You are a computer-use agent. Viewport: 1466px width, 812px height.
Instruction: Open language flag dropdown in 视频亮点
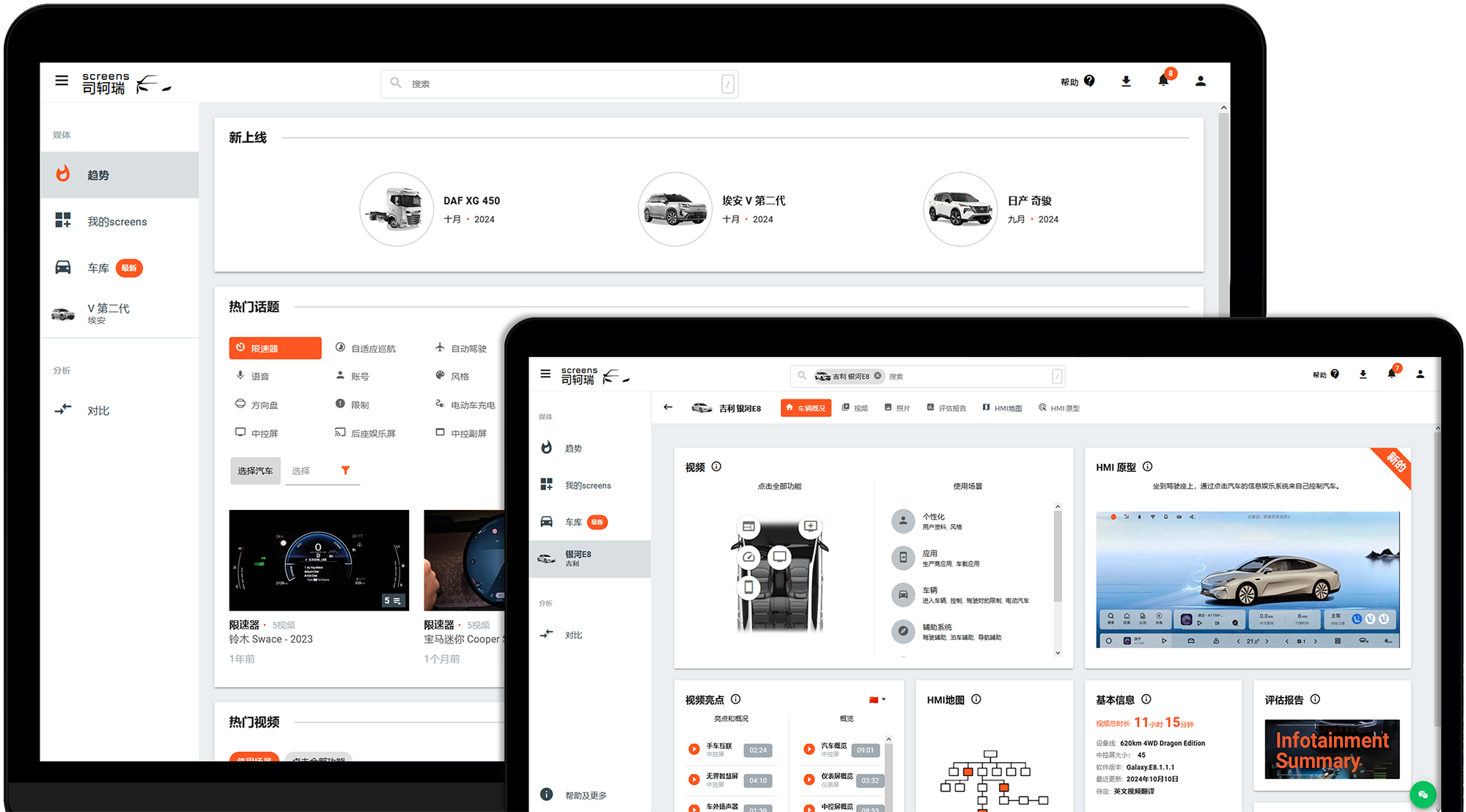coord(877,700)
